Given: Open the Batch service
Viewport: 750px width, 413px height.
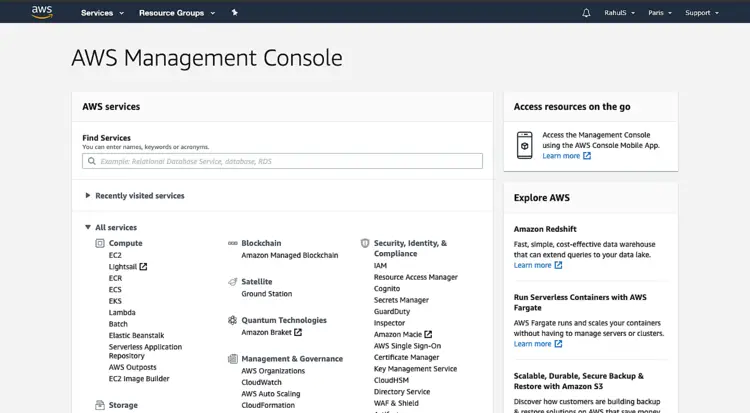Looking at the screenshot, I should point(118,324).
